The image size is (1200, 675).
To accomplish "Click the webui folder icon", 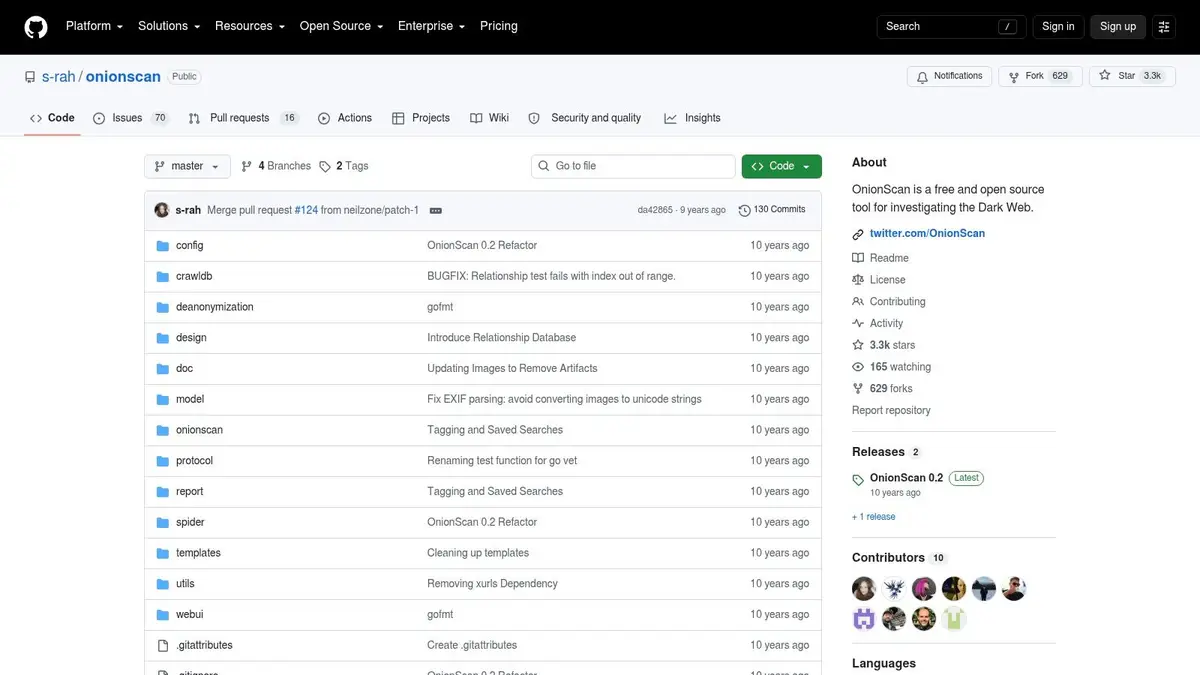I will click(163, 614).
